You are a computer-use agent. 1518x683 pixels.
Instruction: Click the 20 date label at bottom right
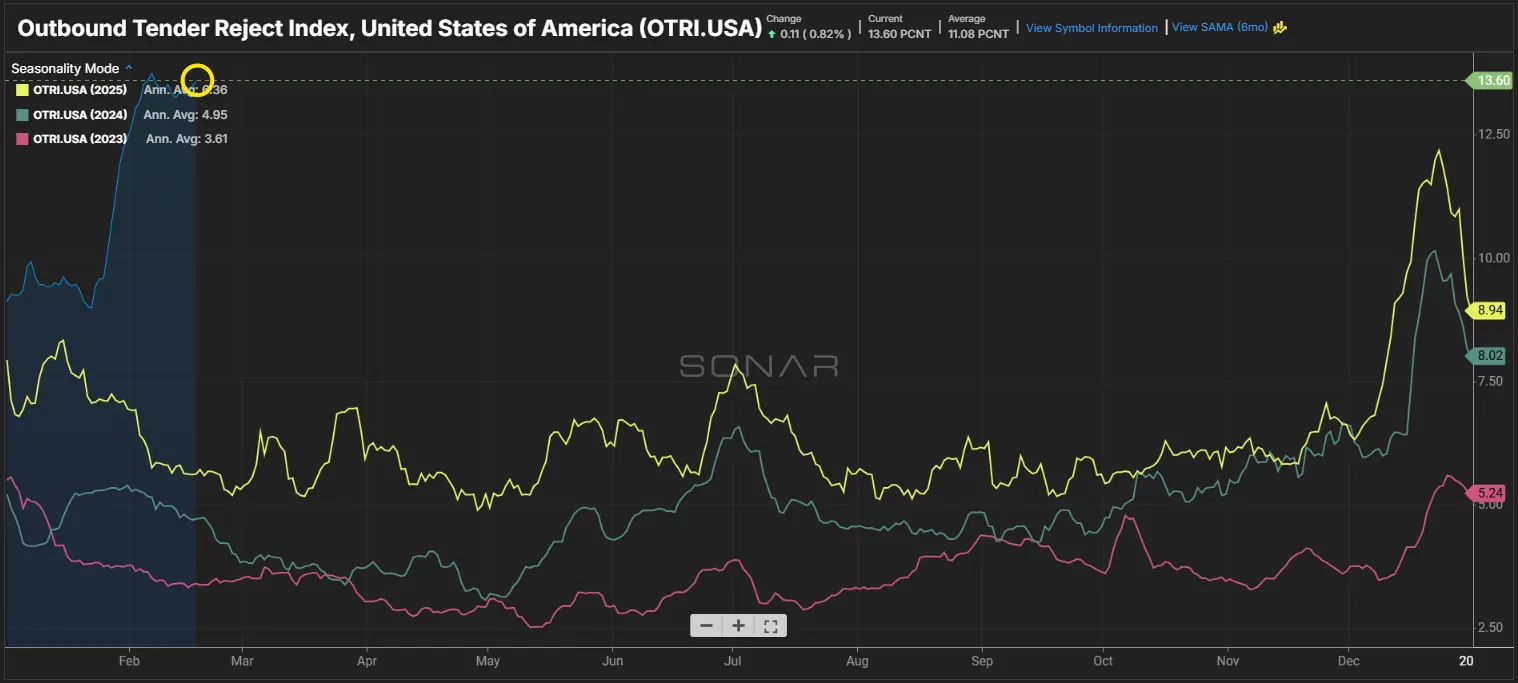(1466, 661)
